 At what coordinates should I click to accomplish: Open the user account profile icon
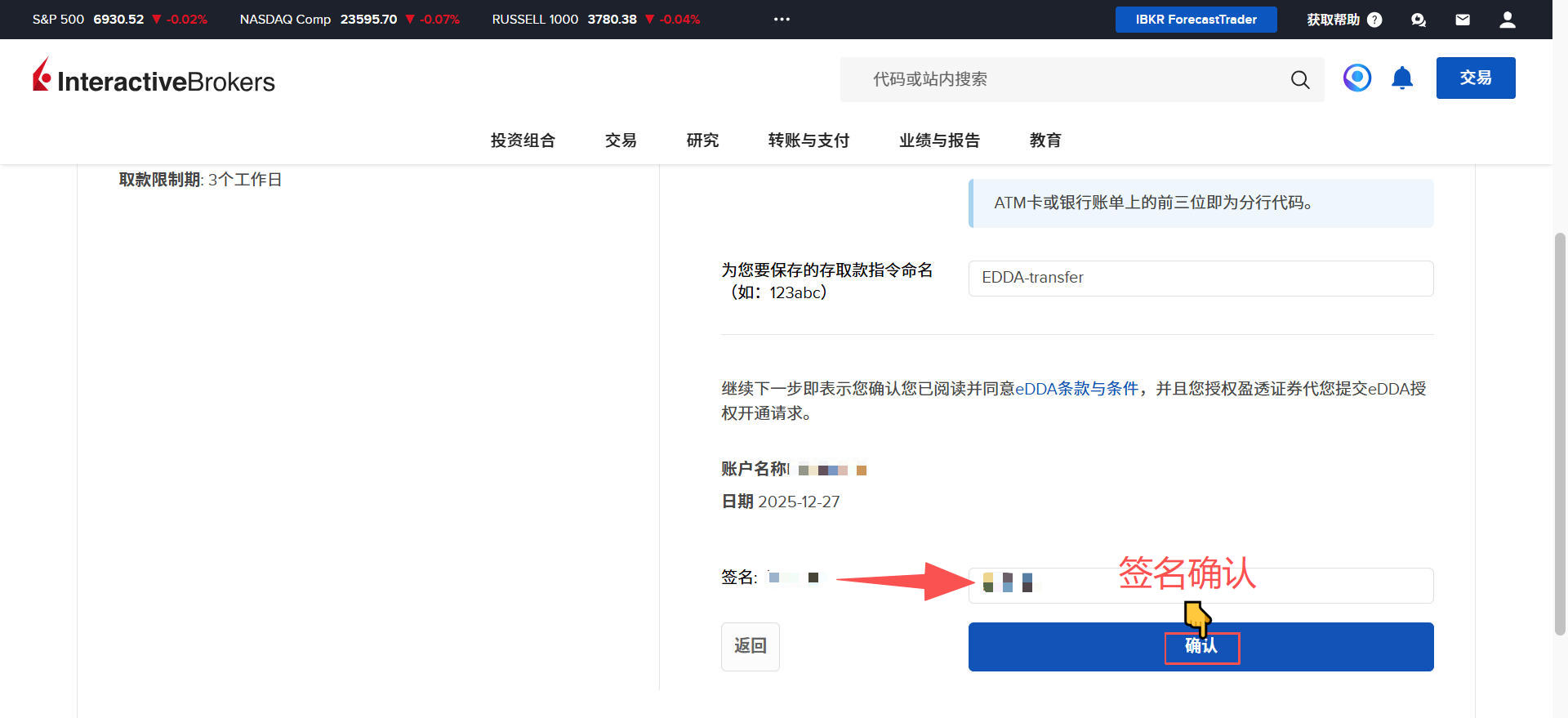point(1508,20)
